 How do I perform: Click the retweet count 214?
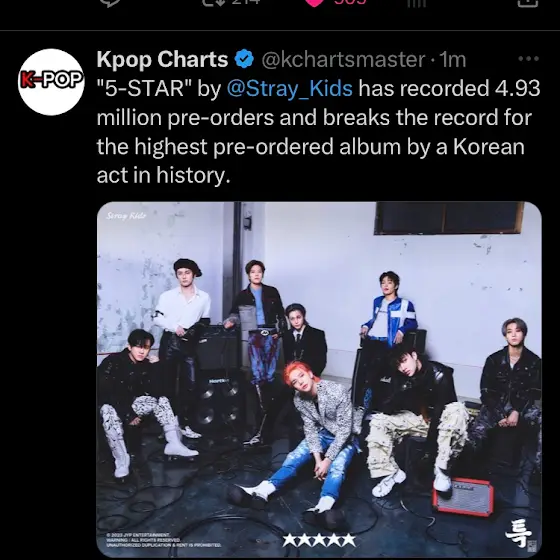click(x=246, y=2)
